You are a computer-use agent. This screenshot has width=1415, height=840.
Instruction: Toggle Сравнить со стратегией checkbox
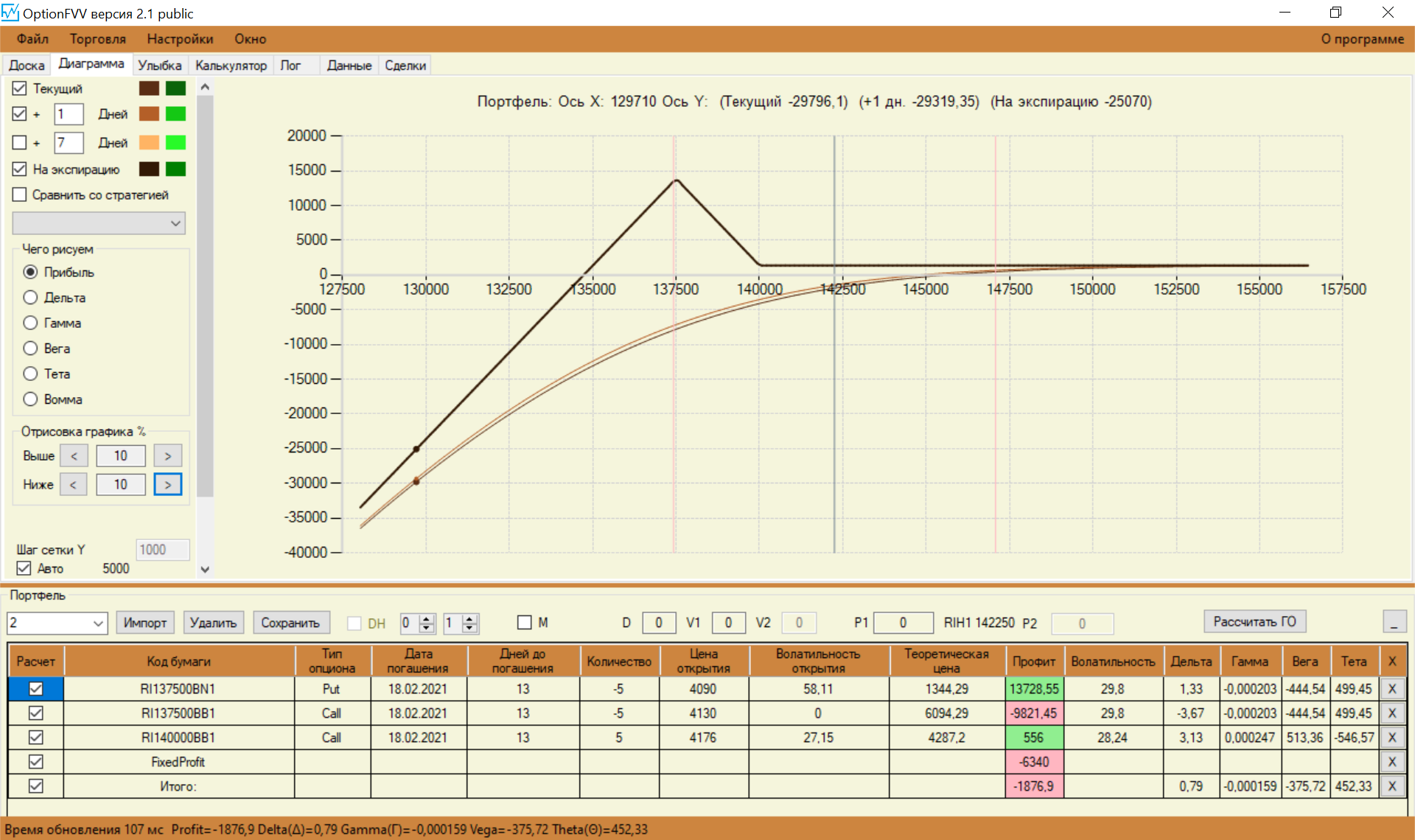(x=20, y=195)
